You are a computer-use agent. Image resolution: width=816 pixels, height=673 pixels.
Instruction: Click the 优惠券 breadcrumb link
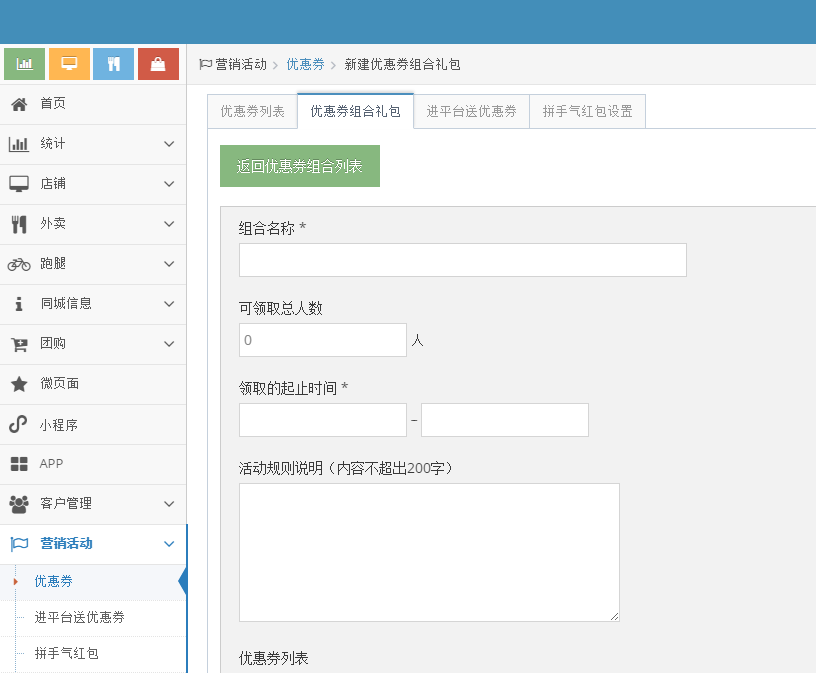305,63
